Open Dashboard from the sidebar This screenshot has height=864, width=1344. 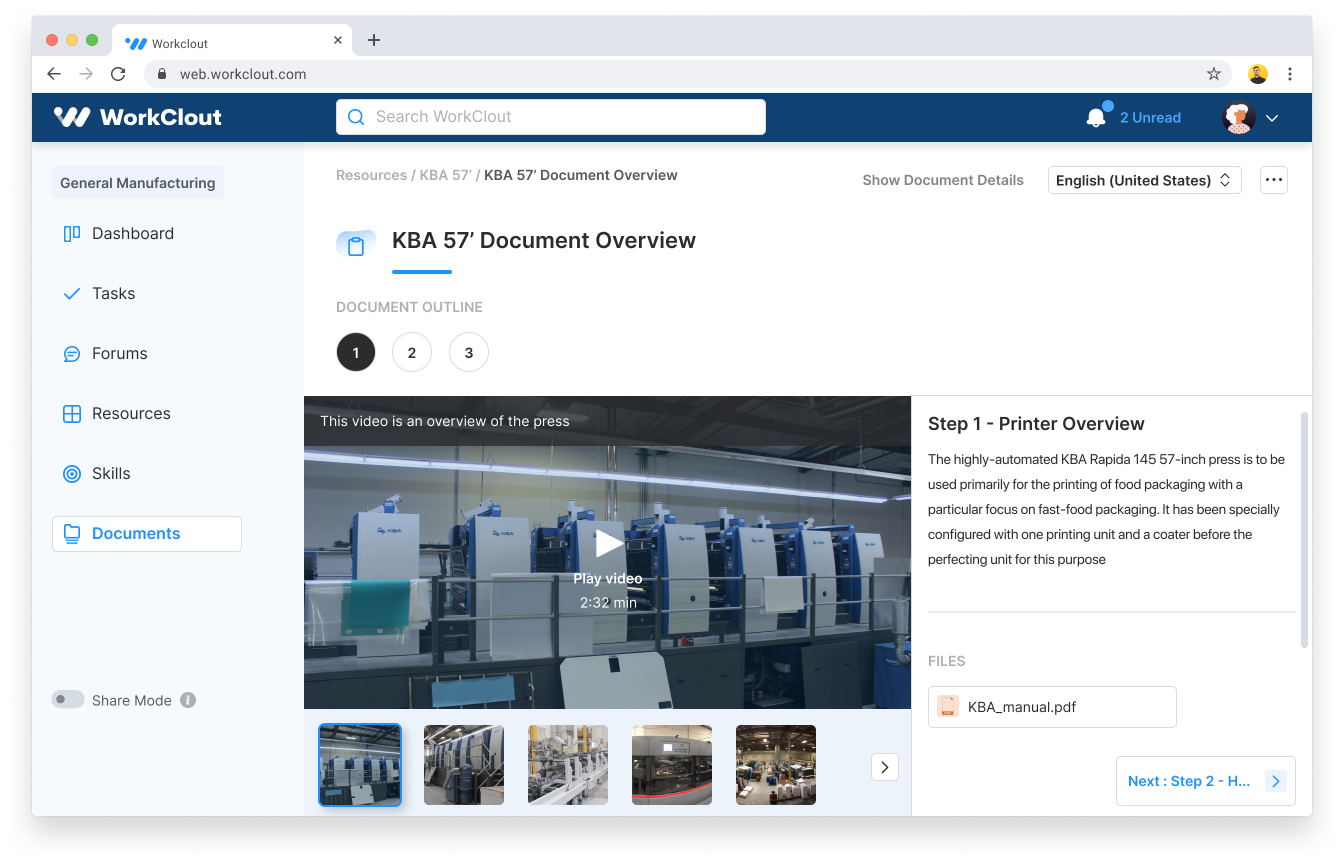[132, 233]
